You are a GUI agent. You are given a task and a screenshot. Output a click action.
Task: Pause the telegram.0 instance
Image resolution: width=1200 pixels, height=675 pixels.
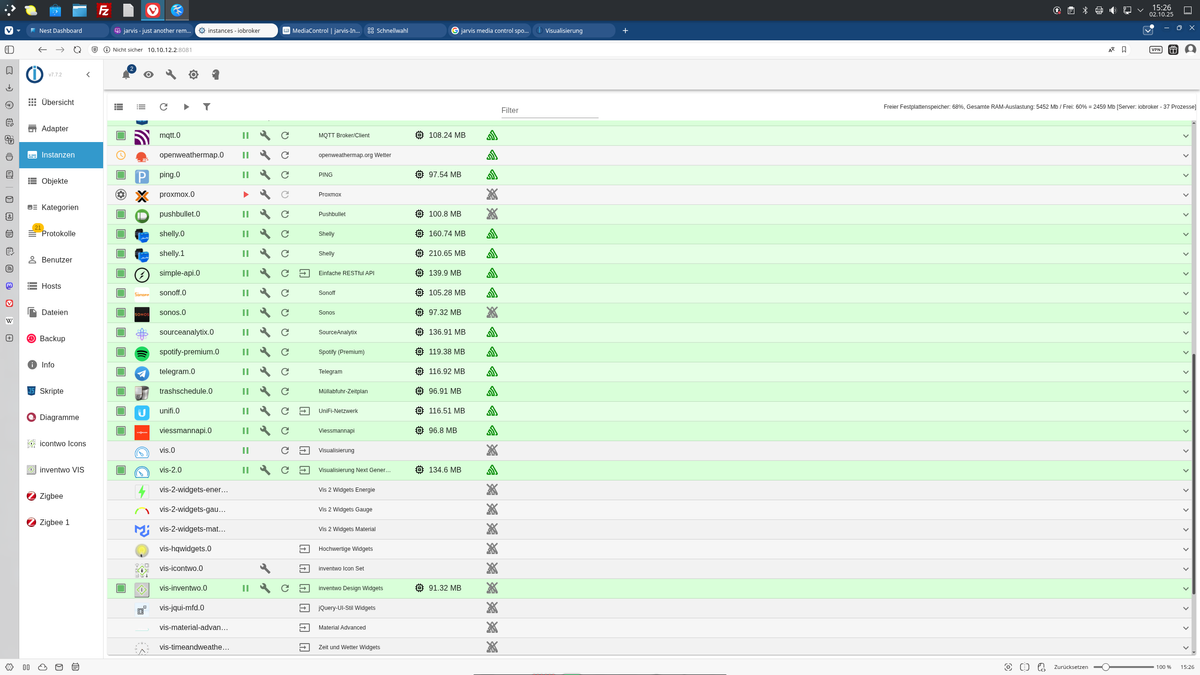pyautogui.click(x=245, y=372)
